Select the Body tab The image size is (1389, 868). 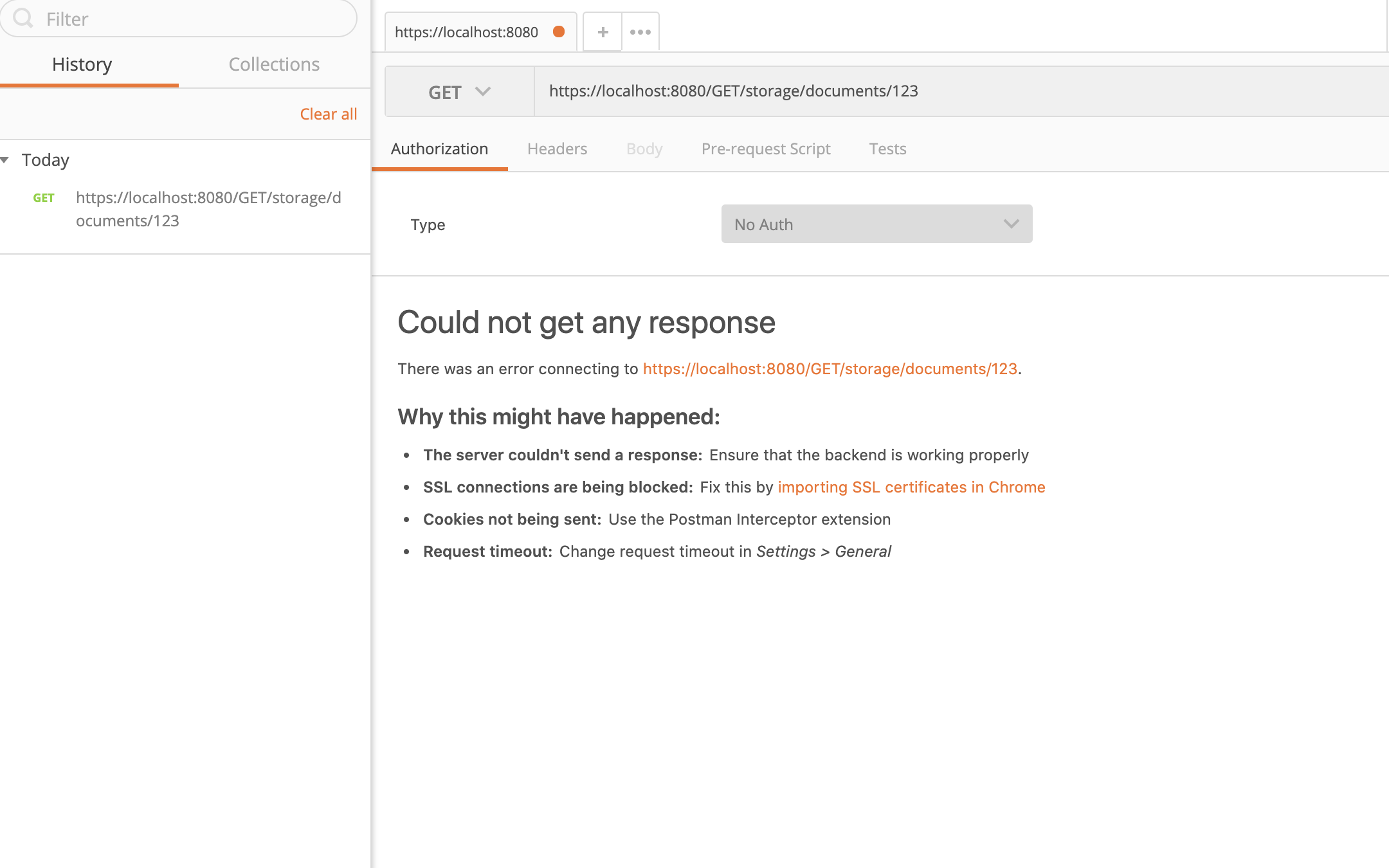coord(644,149)
